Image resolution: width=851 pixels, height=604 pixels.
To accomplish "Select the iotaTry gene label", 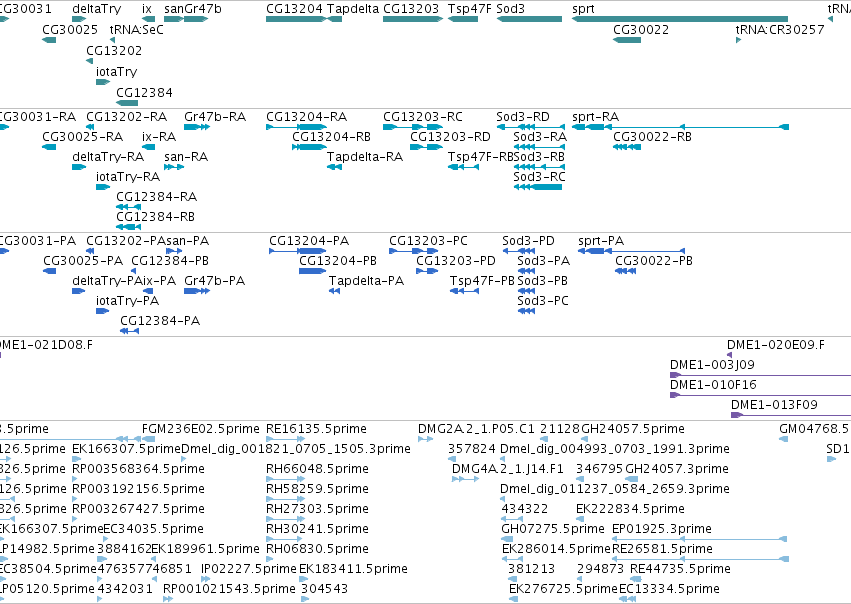I will tap(117, 72).
